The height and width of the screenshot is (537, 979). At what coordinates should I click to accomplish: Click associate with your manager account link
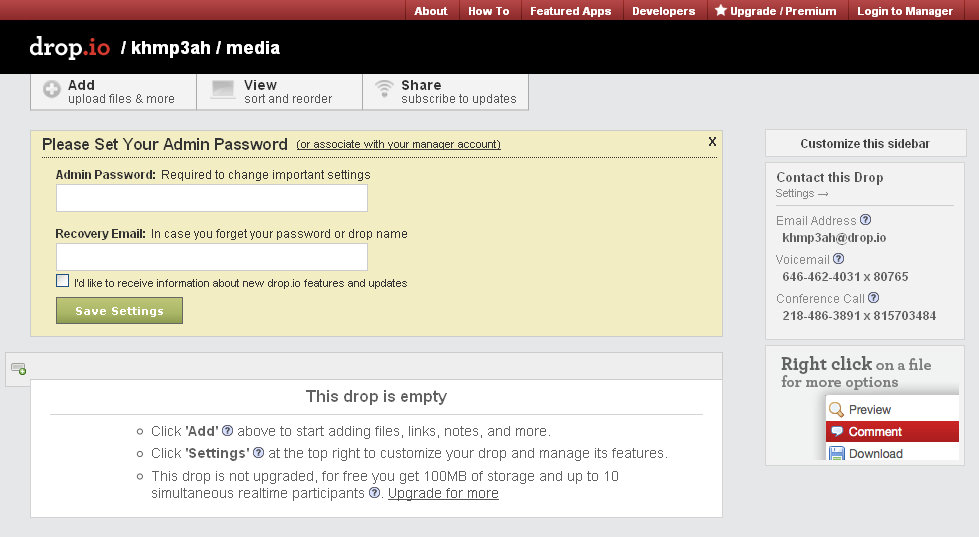(399, 145)
